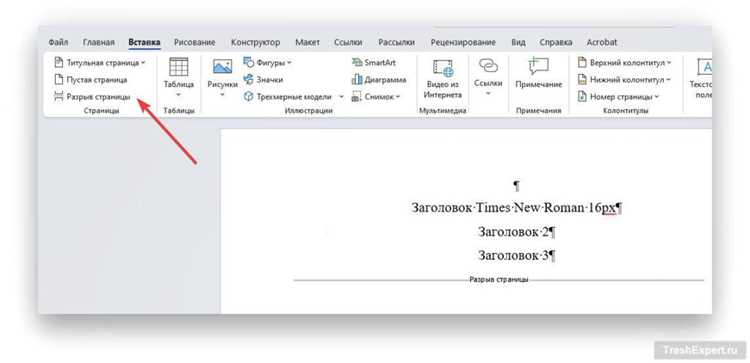The image size is (750, 363).
Task: Insert a chart via Диаграмма label
Action: (x=386, y=79)
